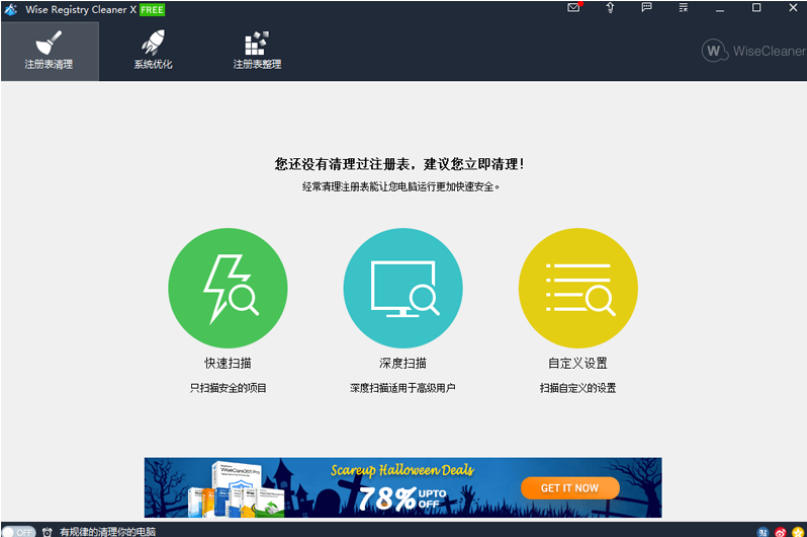This screenshot has width=807, height=537.
Task: Click the 快速扫描 text label
Action: pyautogui.click(x=227, y=363)
